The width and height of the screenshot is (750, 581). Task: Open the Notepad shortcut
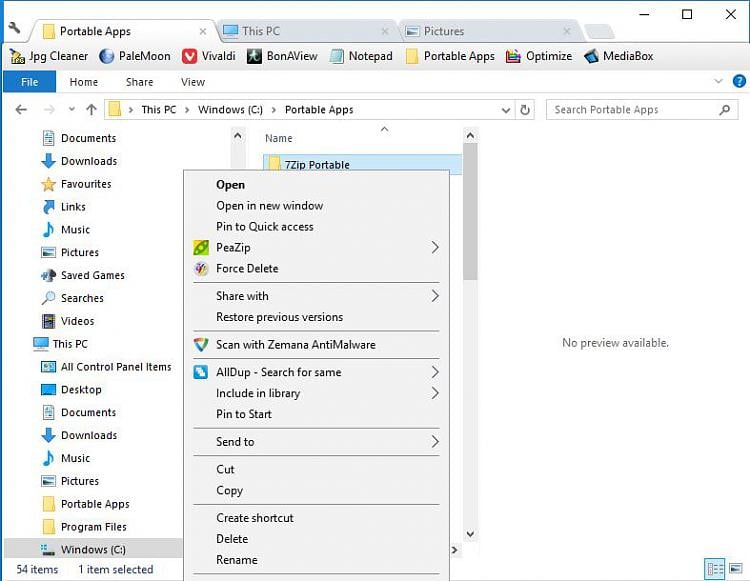(x=361, y=56)
